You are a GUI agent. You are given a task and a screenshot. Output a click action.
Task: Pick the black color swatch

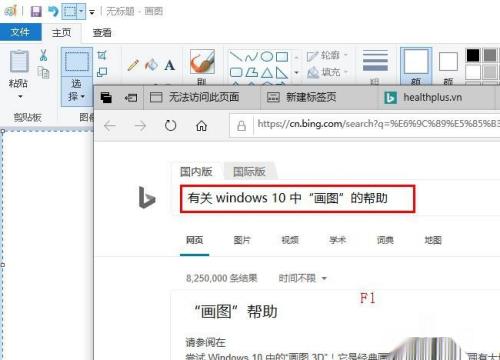[x=473, y=55]
